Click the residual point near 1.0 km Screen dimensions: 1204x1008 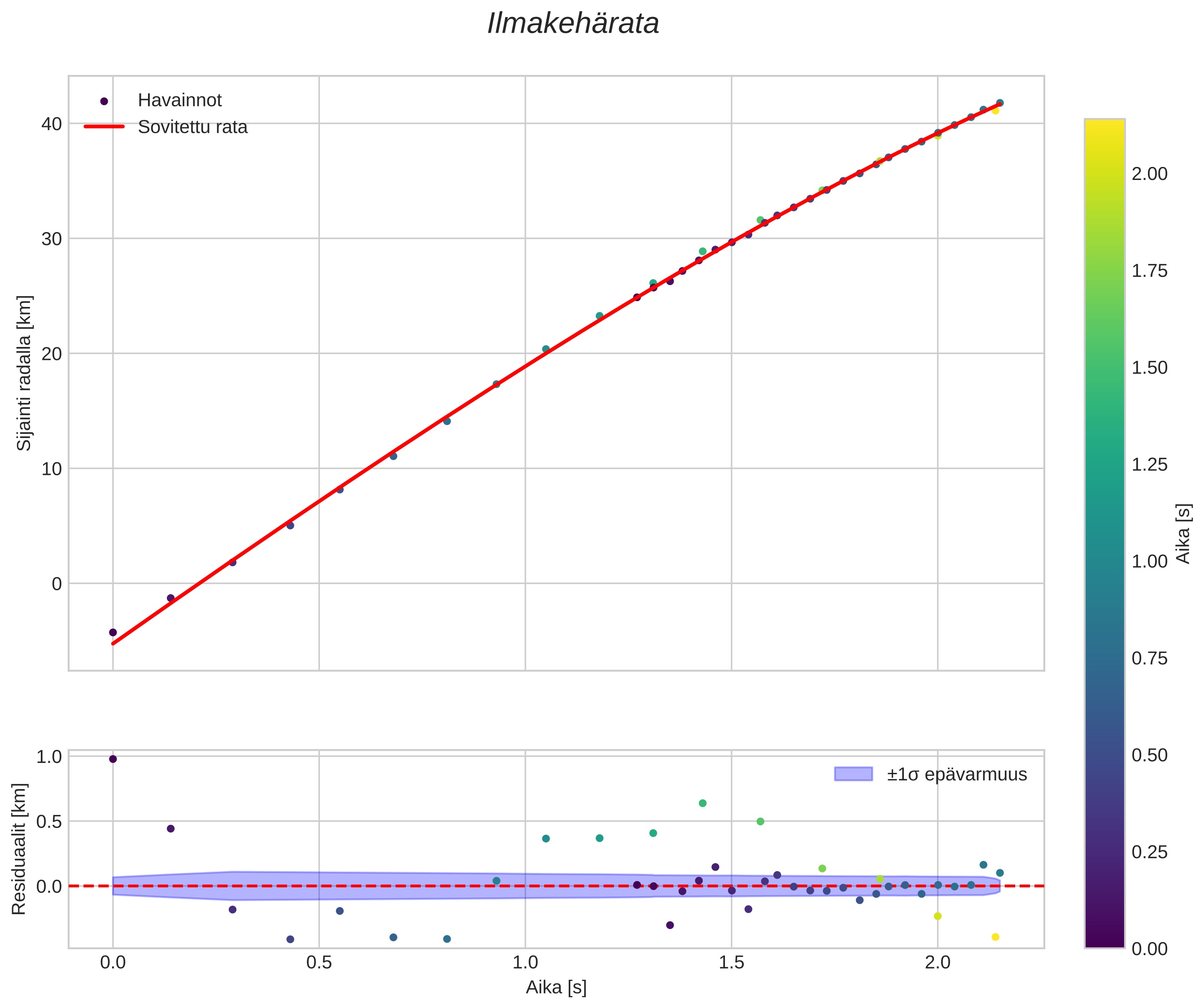point(113,759)
